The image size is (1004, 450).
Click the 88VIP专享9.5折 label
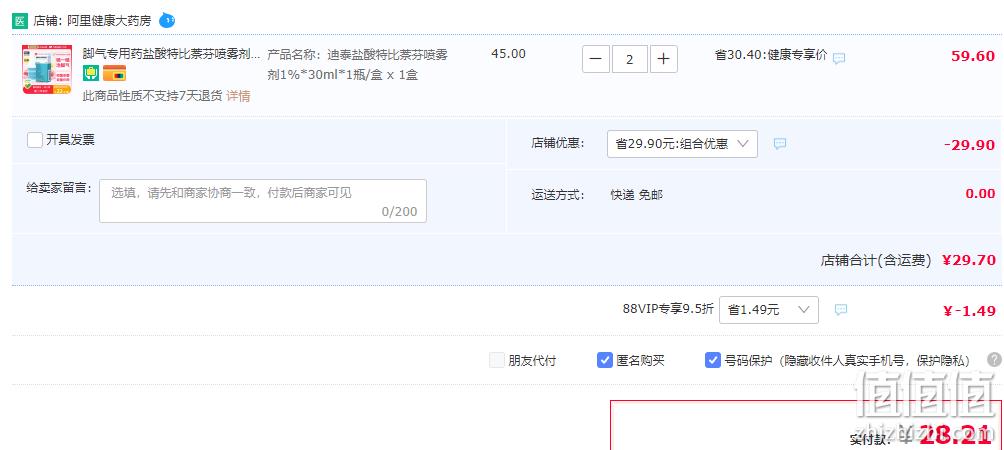[668, 309]
